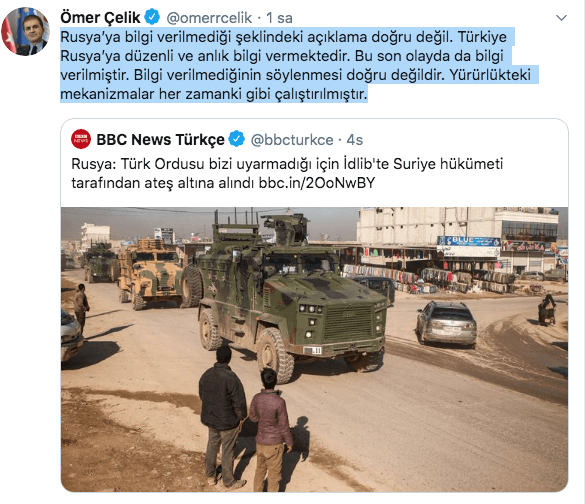
Task: Visit the @omerrcelik handle
Action: pyautogui.click(x=209, y=18)
